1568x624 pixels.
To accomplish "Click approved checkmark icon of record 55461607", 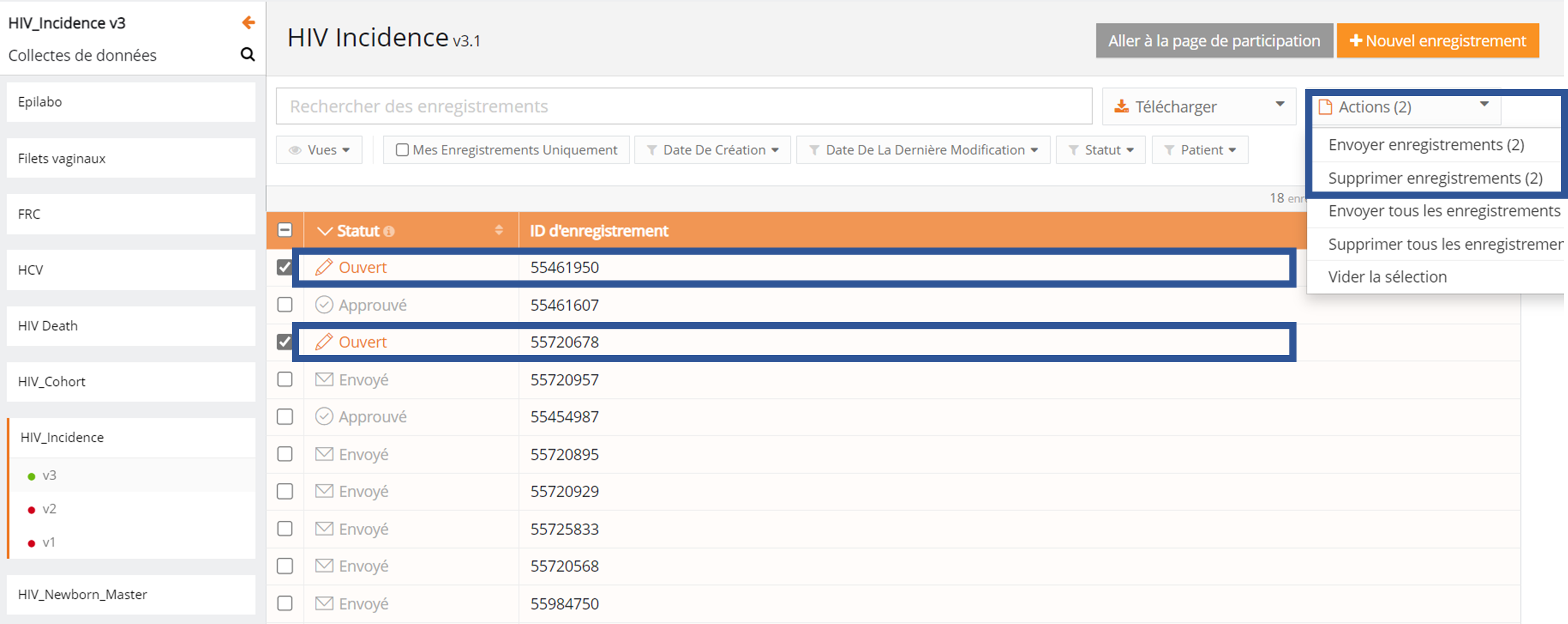I will pos(324,305).
